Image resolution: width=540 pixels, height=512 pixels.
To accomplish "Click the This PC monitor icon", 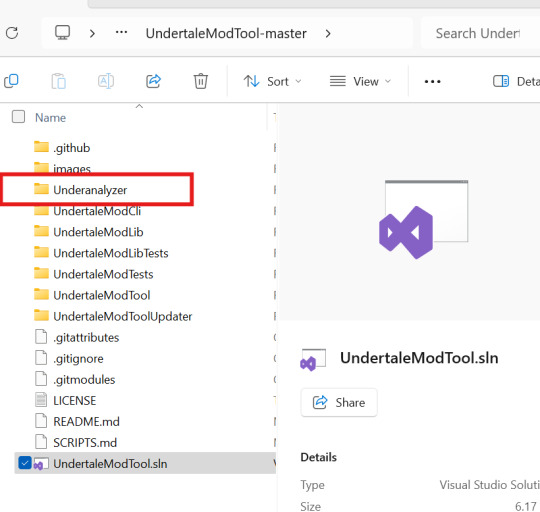I will 62,33.
